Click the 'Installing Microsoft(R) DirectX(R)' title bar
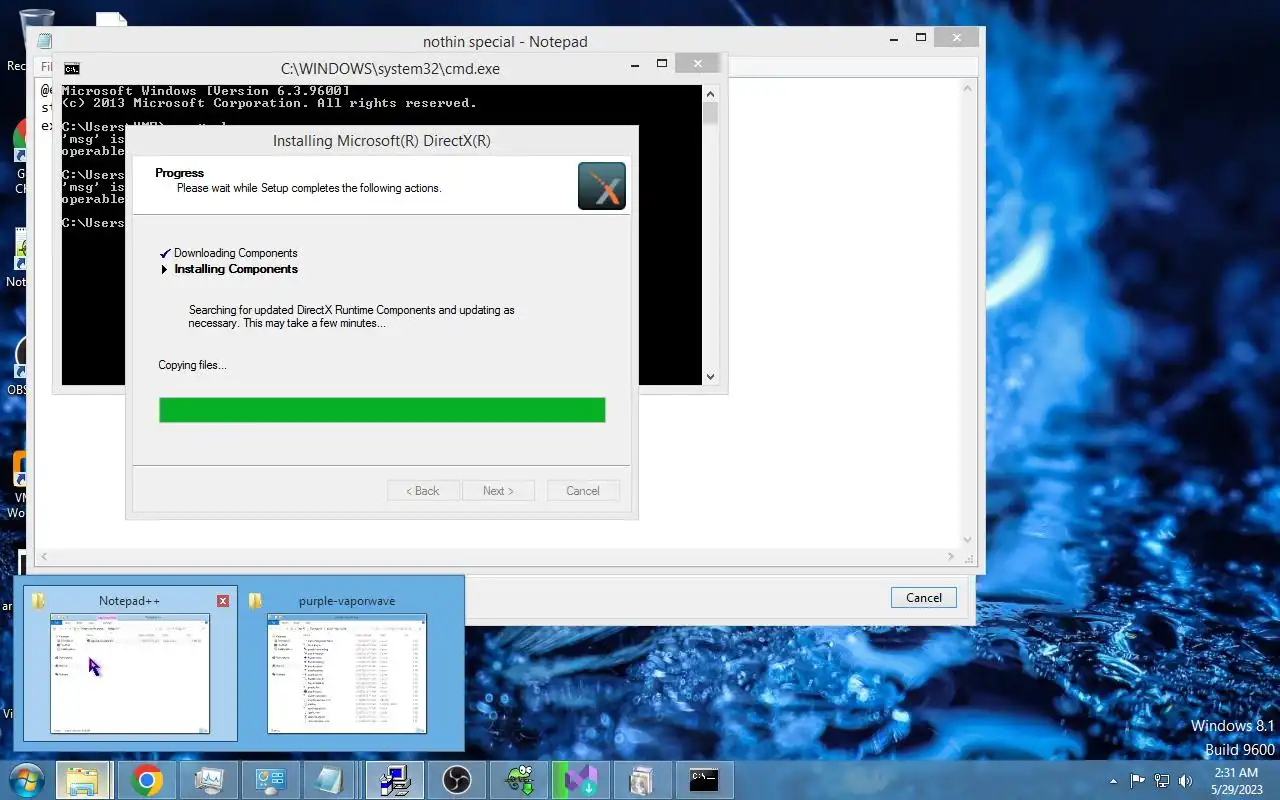Viewport: 1280px width, 800px height. pyautogui.click(x=382, y=141)
